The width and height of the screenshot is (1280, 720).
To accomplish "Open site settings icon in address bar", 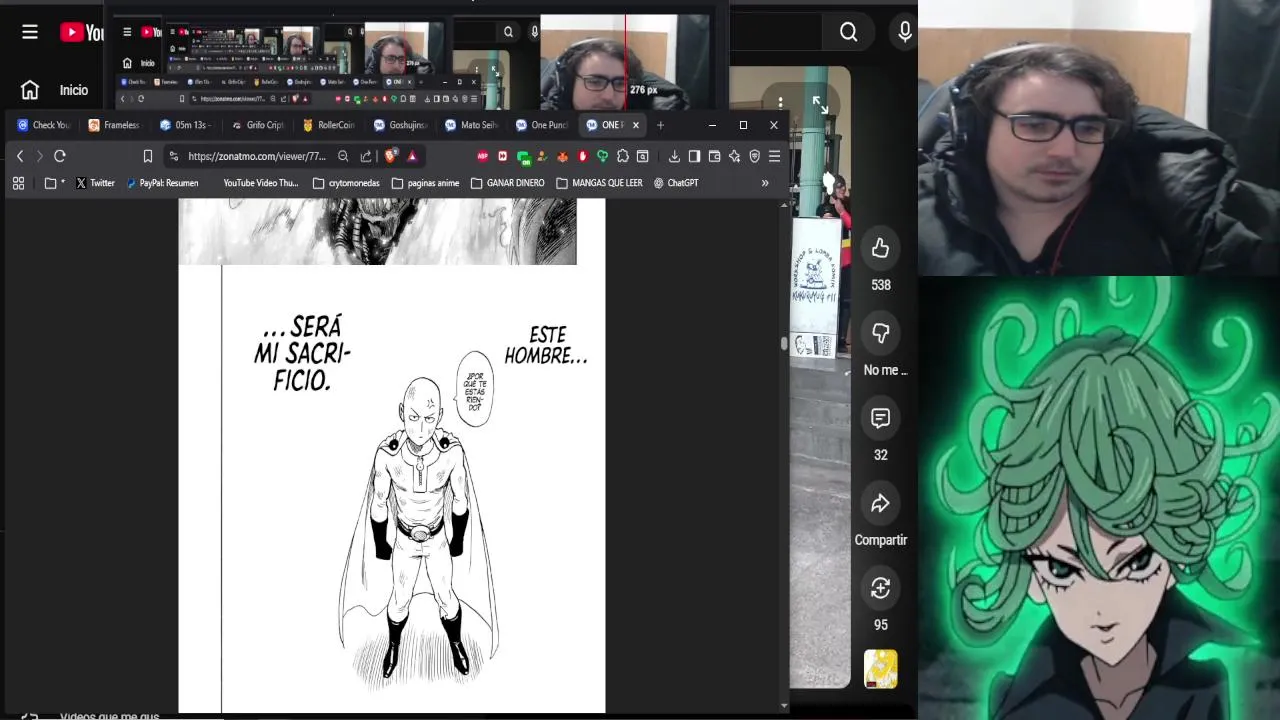I will tap(174, 156).
